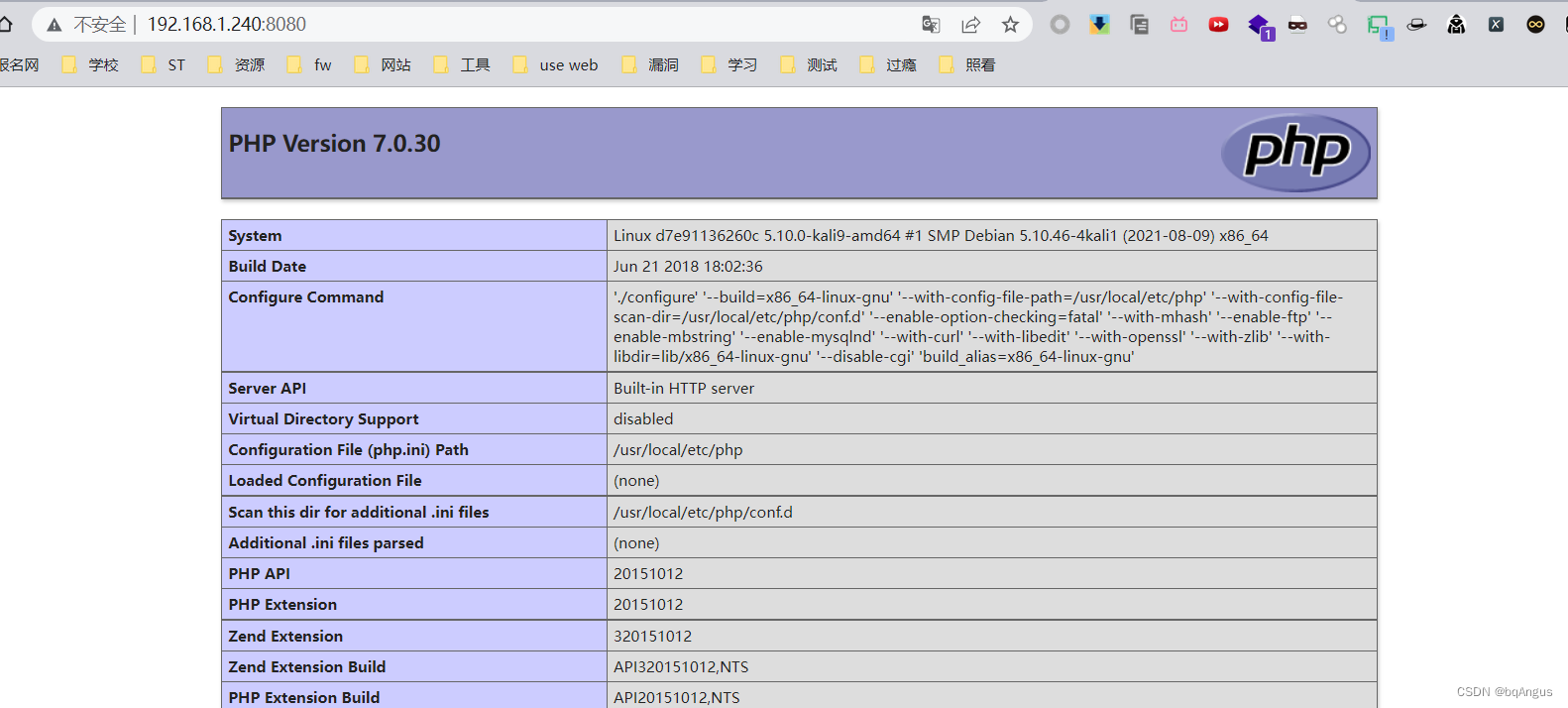1568x708 pixels.
Task: Open the 网站 bookmark folder
Action: pyautogui.click(x=383, y=64)
